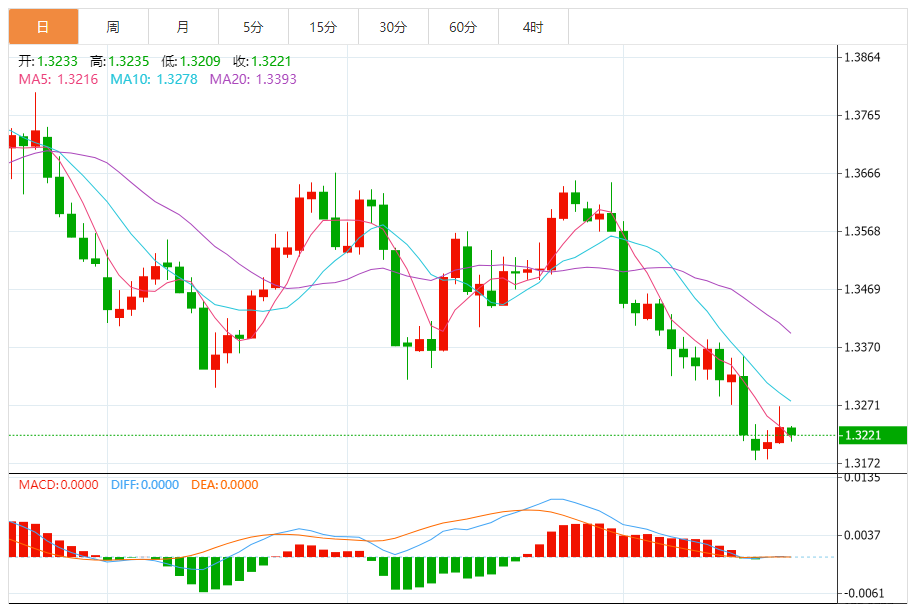
Task: Click the green 1.3221 current price tag
Action: (x=872, y=435)
